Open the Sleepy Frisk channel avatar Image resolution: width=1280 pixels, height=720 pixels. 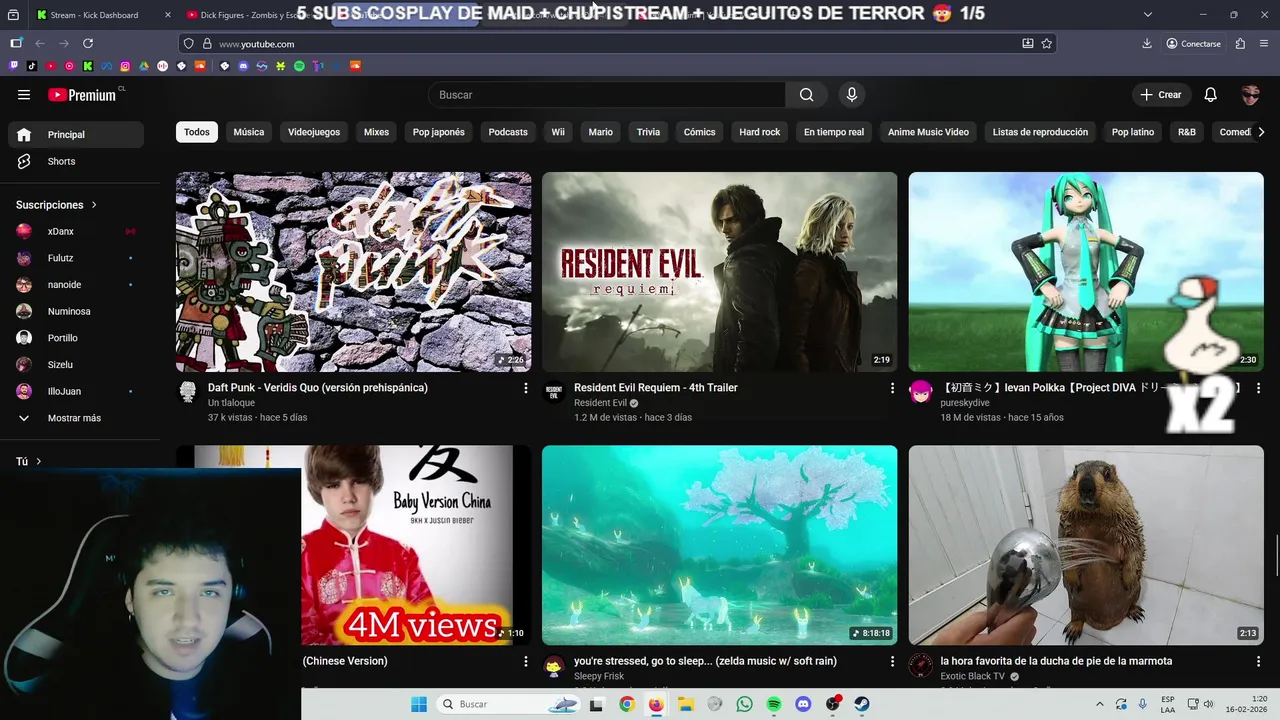tap(554, 665)
